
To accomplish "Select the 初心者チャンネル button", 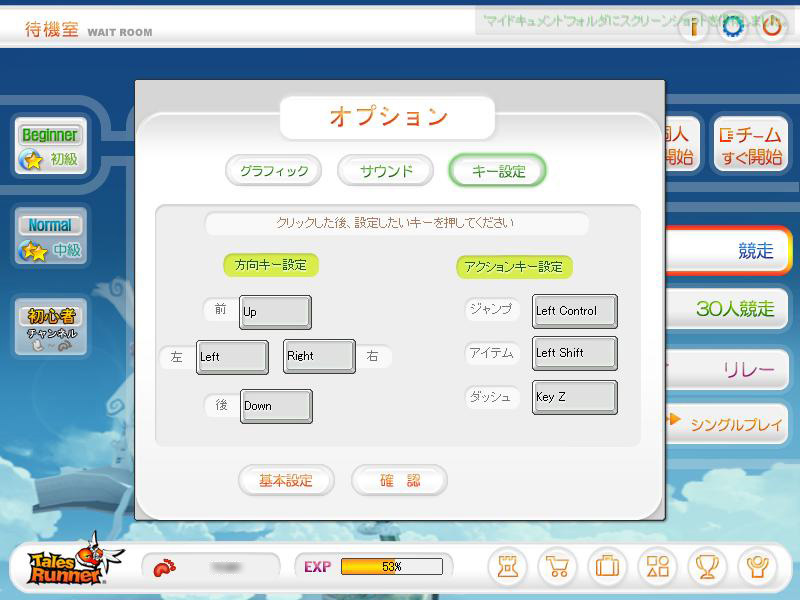I will [51, 327].
